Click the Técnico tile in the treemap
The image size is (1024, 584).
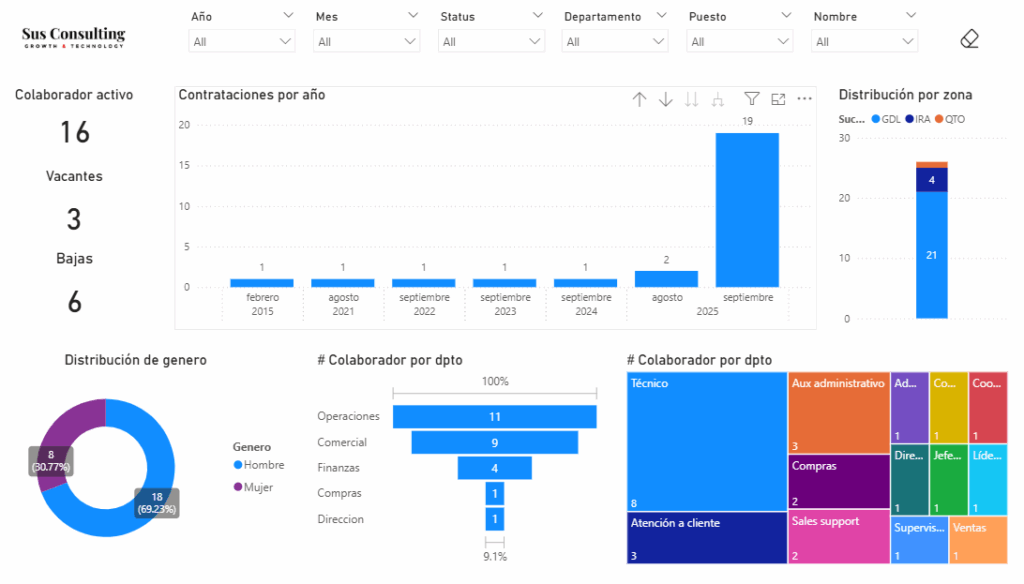pyautogui.click(x=707, y=440)
